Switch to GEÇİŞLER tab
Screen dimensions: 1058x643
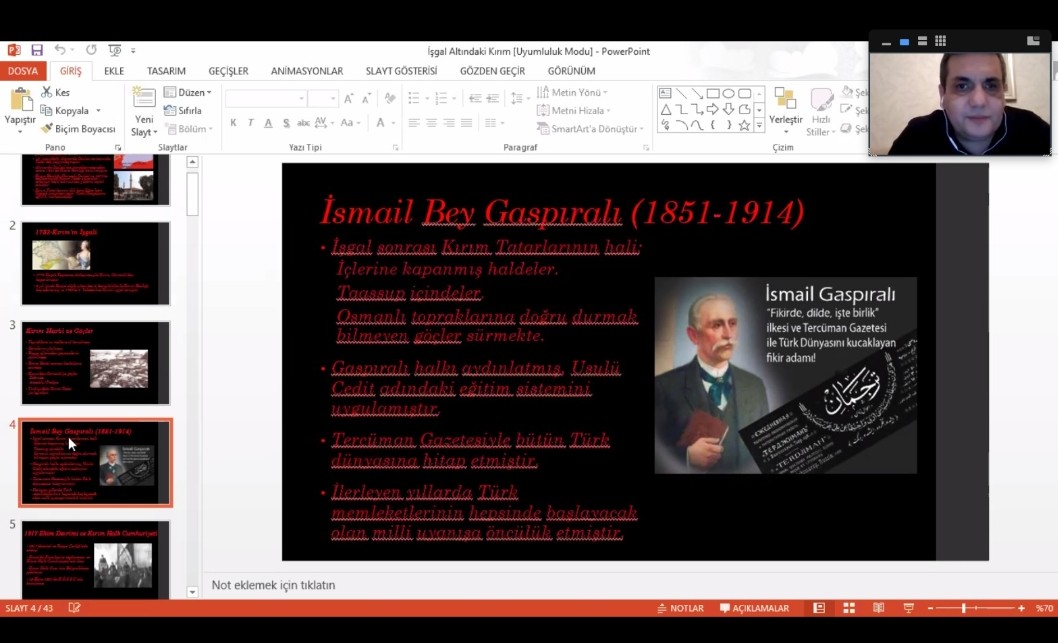pos(228,71)
